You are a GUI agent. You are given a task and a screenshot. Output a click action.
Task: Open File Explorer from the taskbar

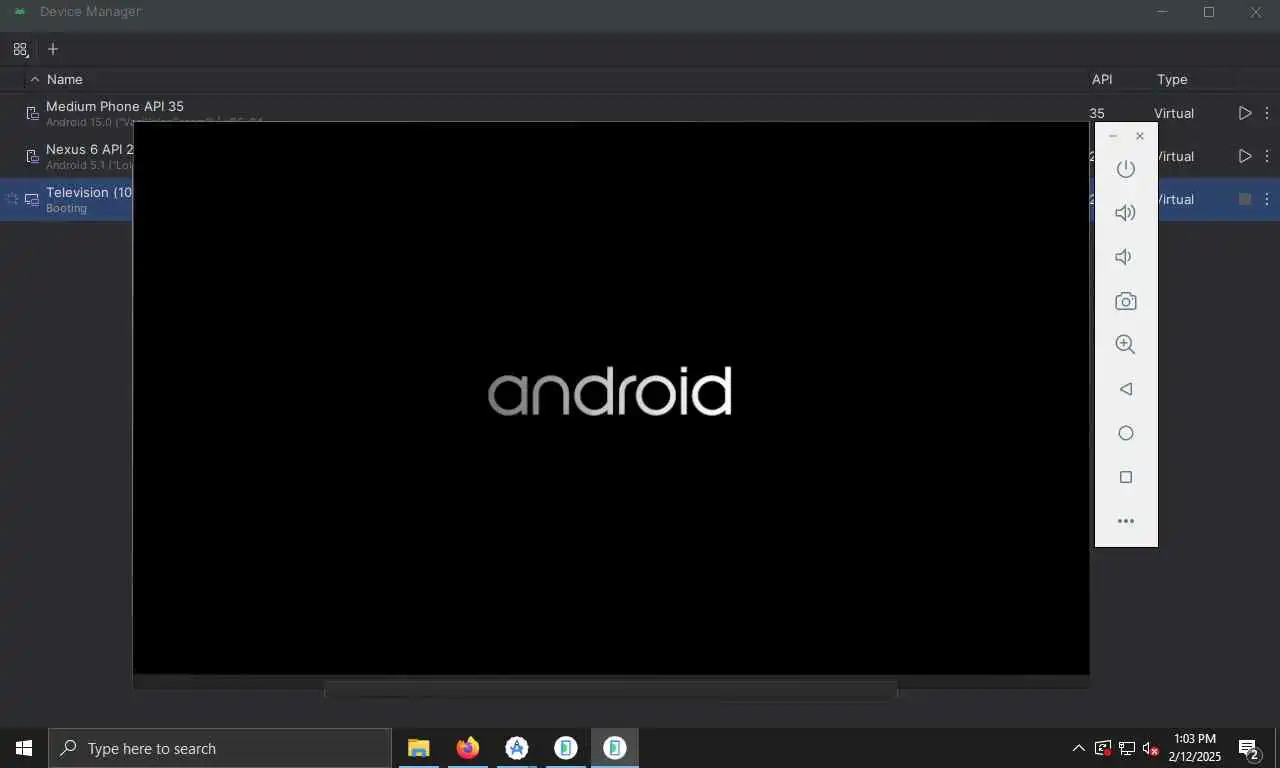pos(418,748)
